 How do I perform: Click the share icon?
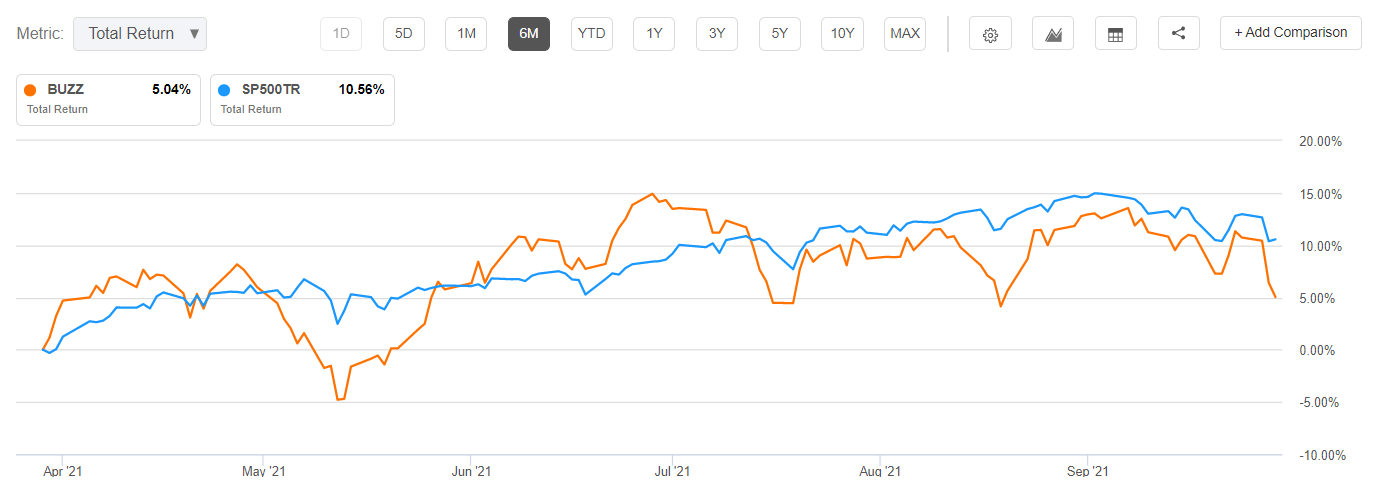tap(1178, 34)
